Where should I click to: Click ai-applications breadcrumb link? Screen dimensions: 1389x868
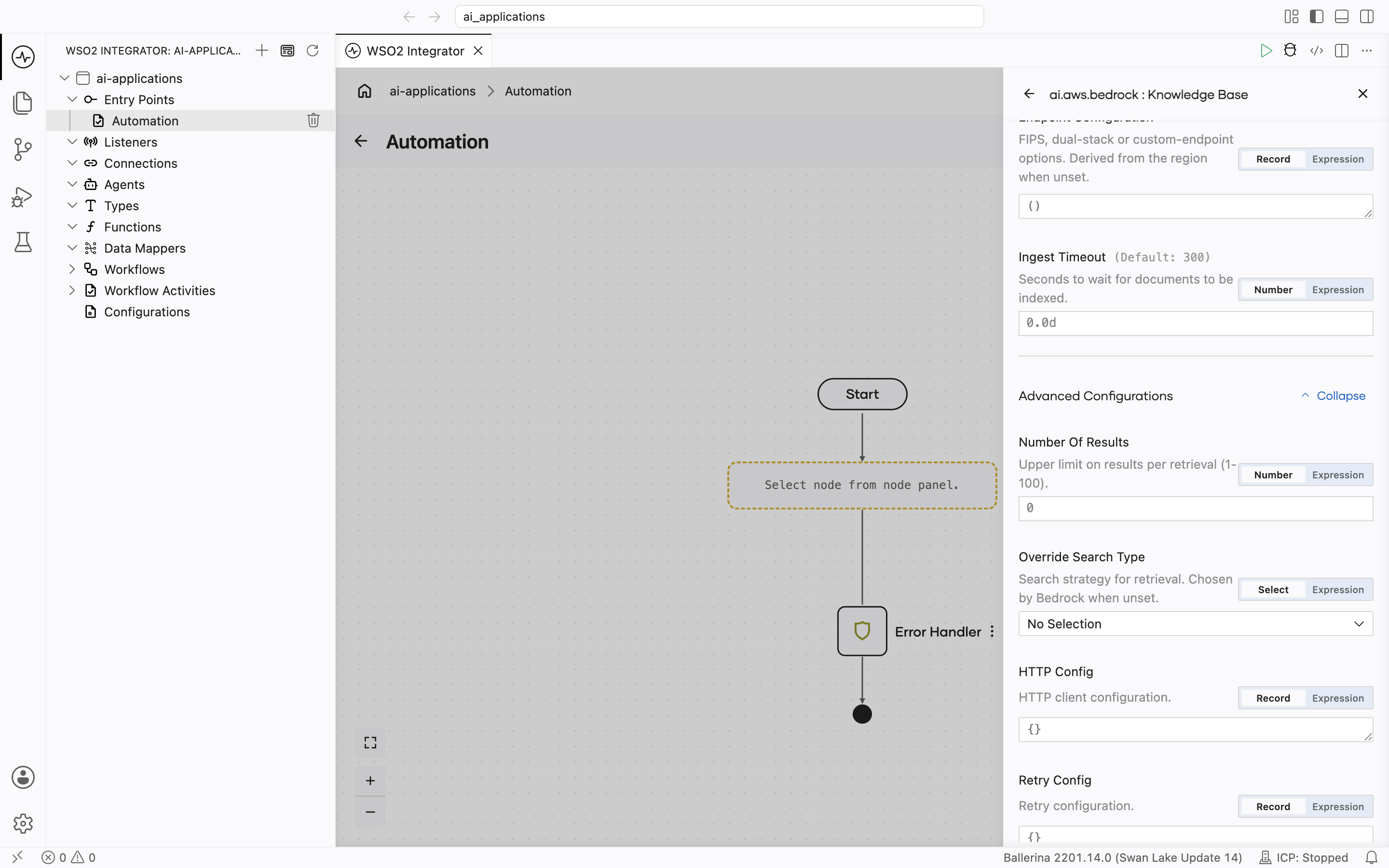tap(433, 91)
